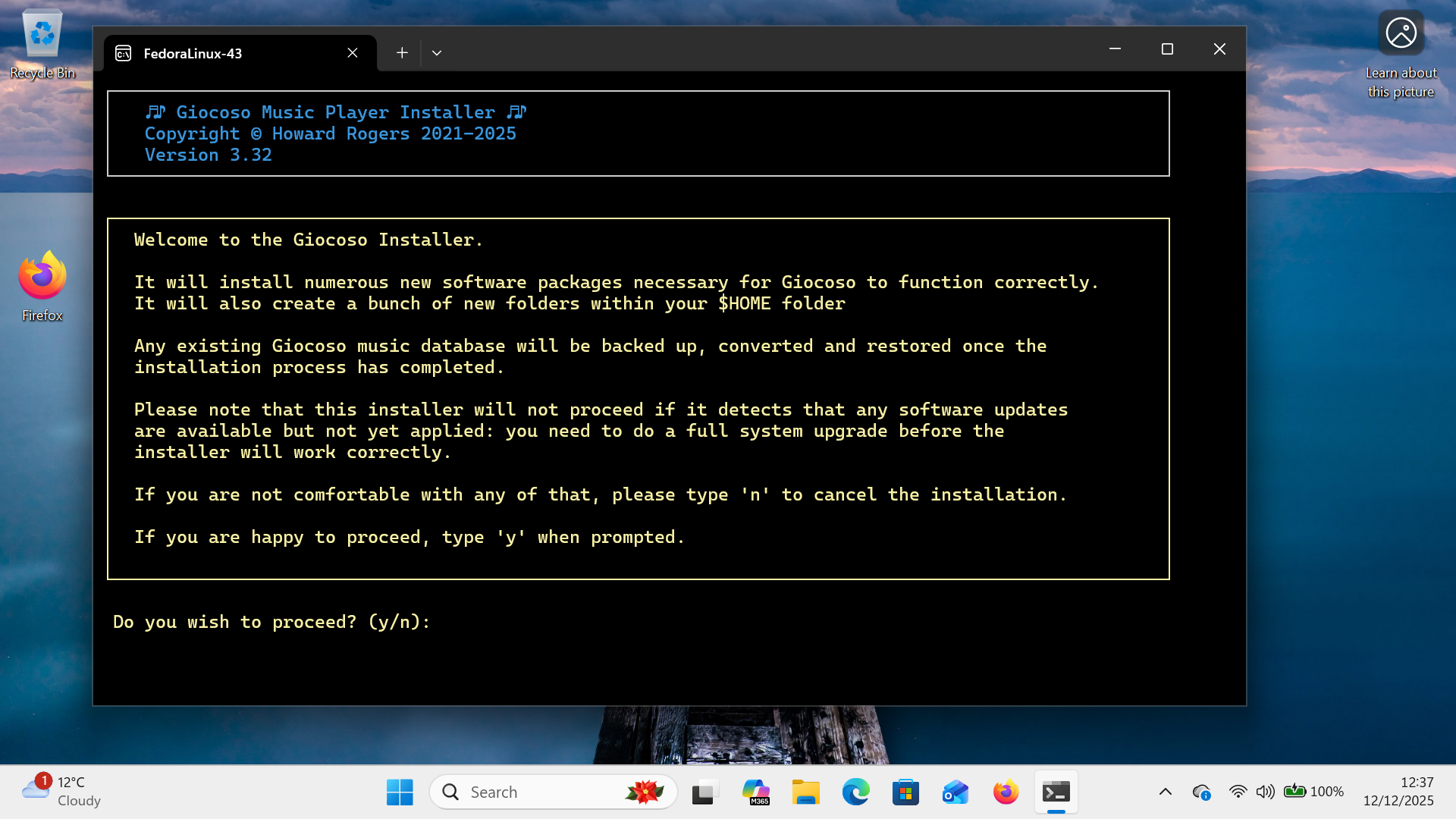Show hidden system tray icons

1166,792
